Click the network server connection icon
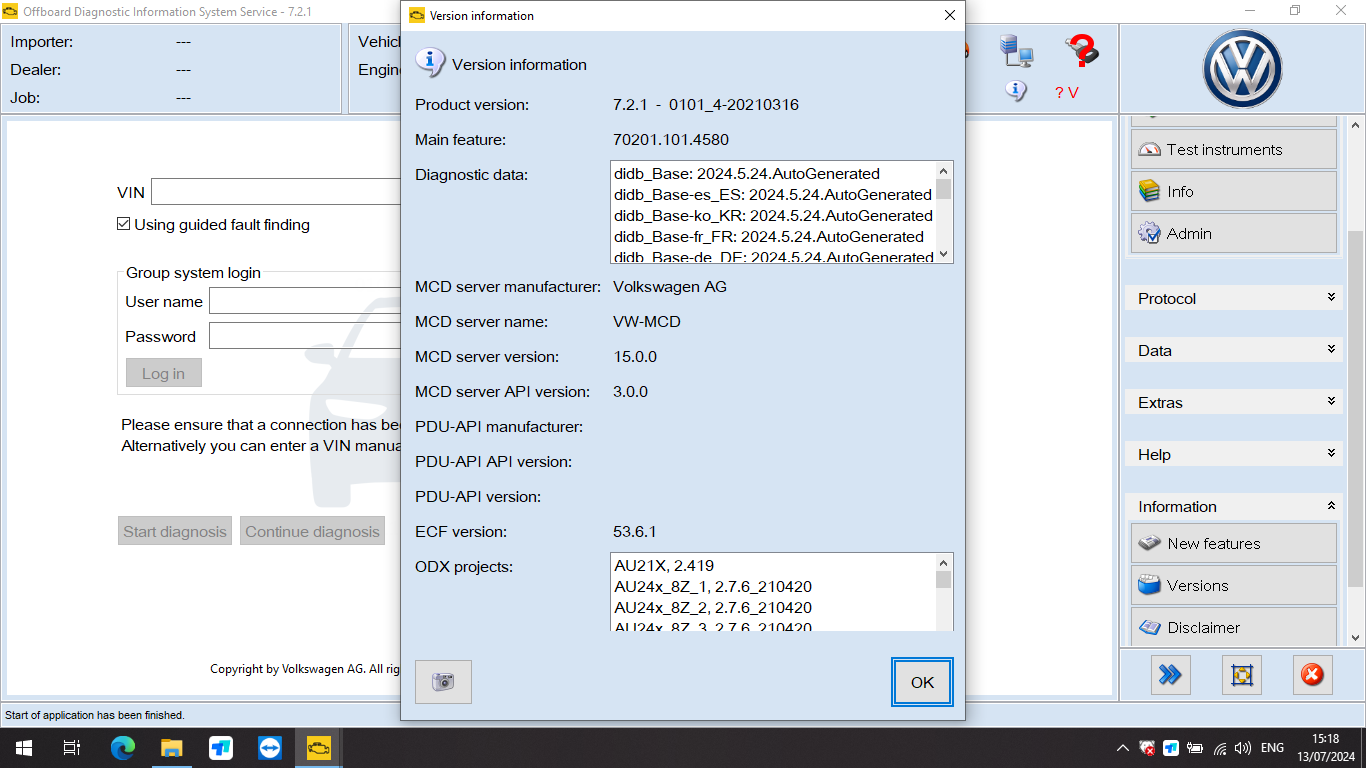The height and width of the screenshot is (768, 1366). click(1016, 51)
